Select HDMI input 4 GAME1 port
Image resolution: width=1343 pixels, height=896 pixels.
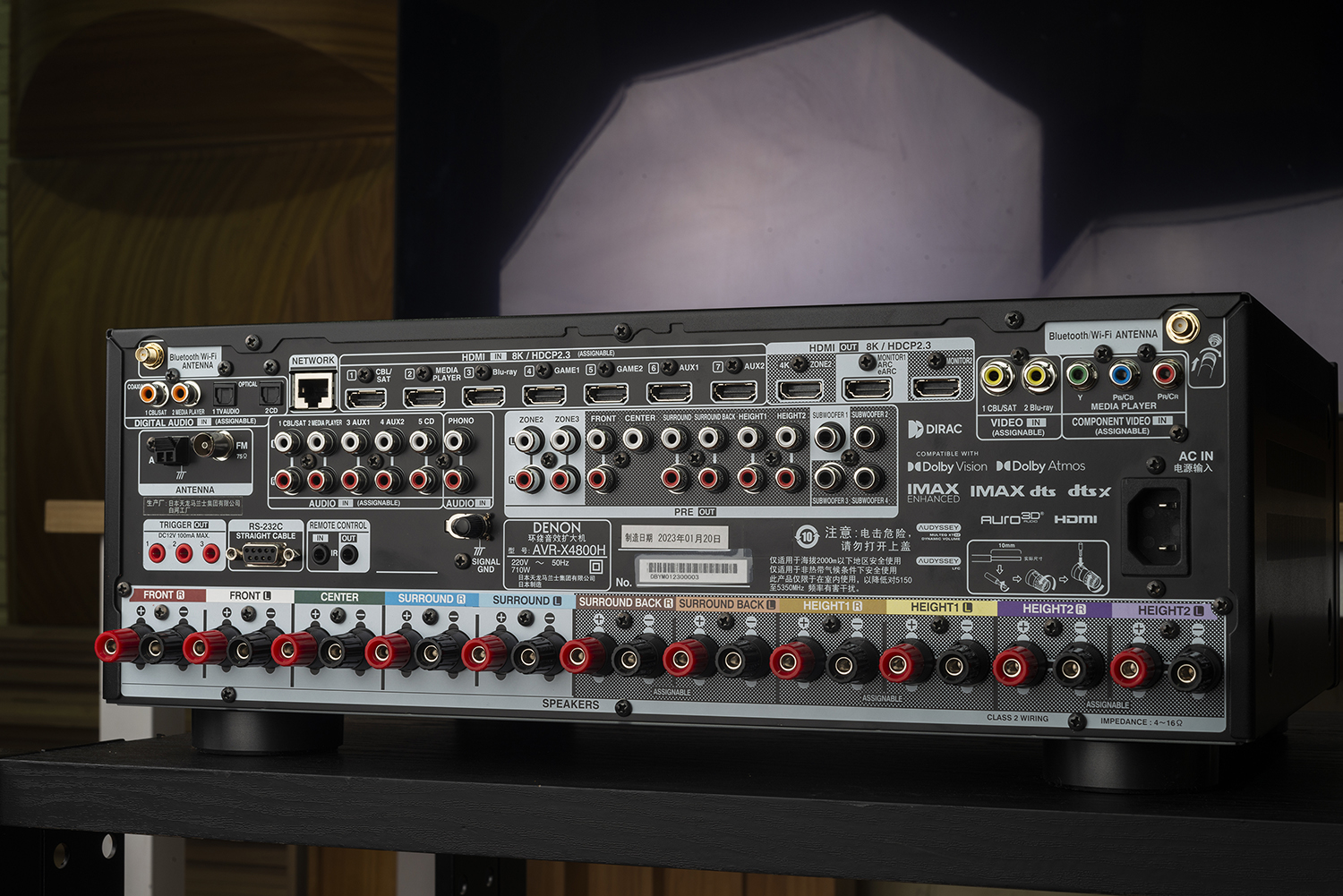click(544, 394)
